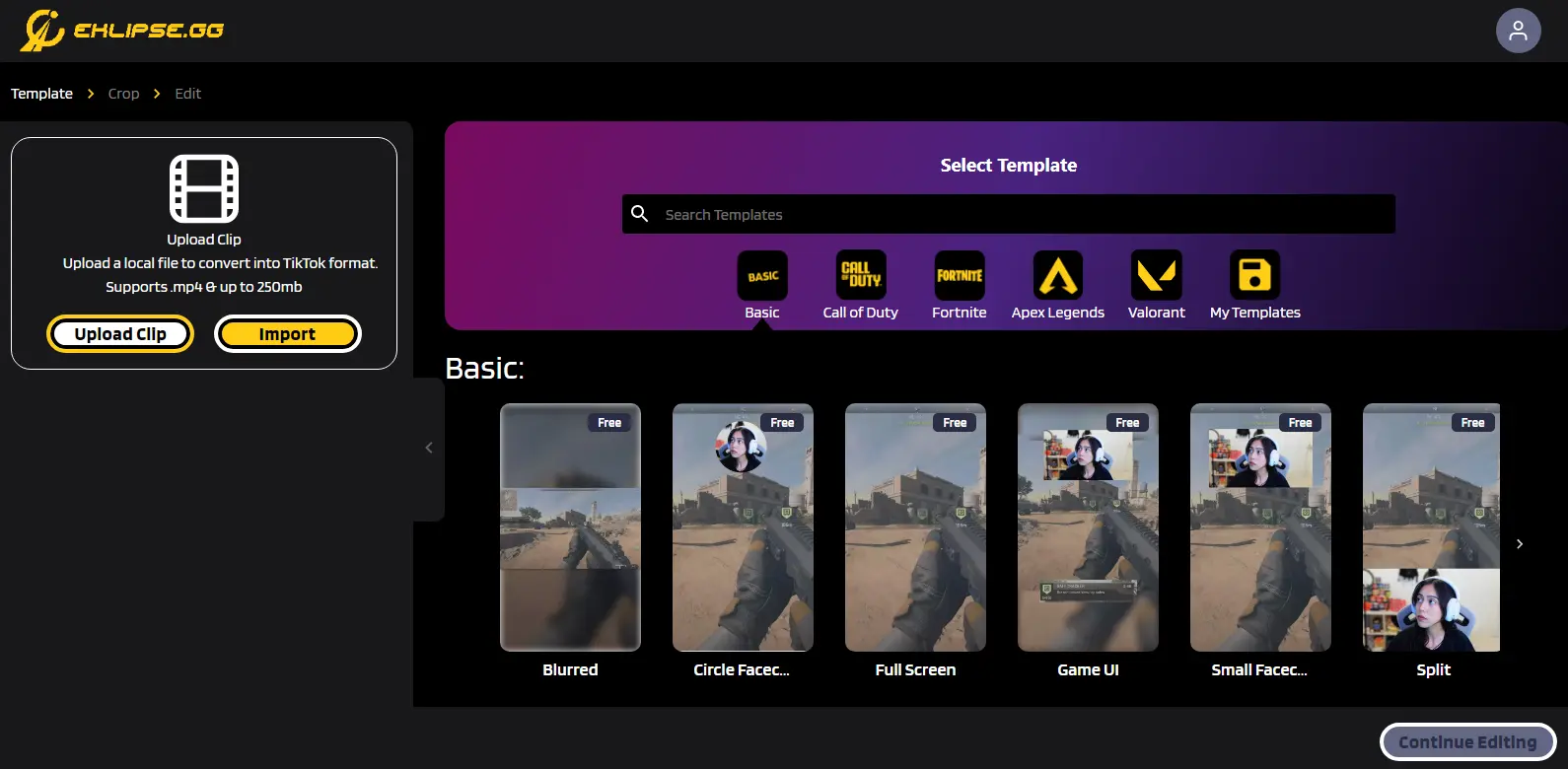Open the user profile avatar icon
The width and height of the screenshot is (1568, 769).
pos(1518,31)
